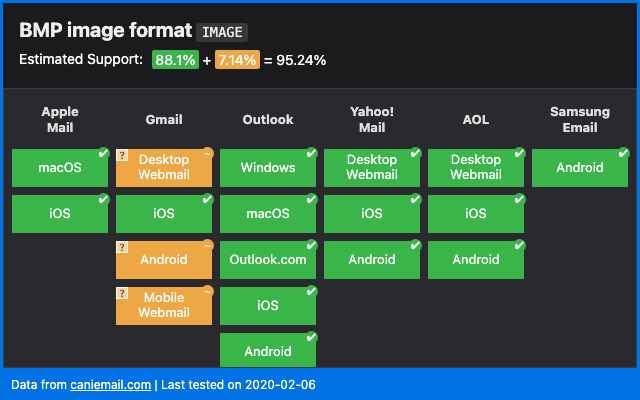
Task: Select the Apple Mail iOS cell
Action: point(59,214)
